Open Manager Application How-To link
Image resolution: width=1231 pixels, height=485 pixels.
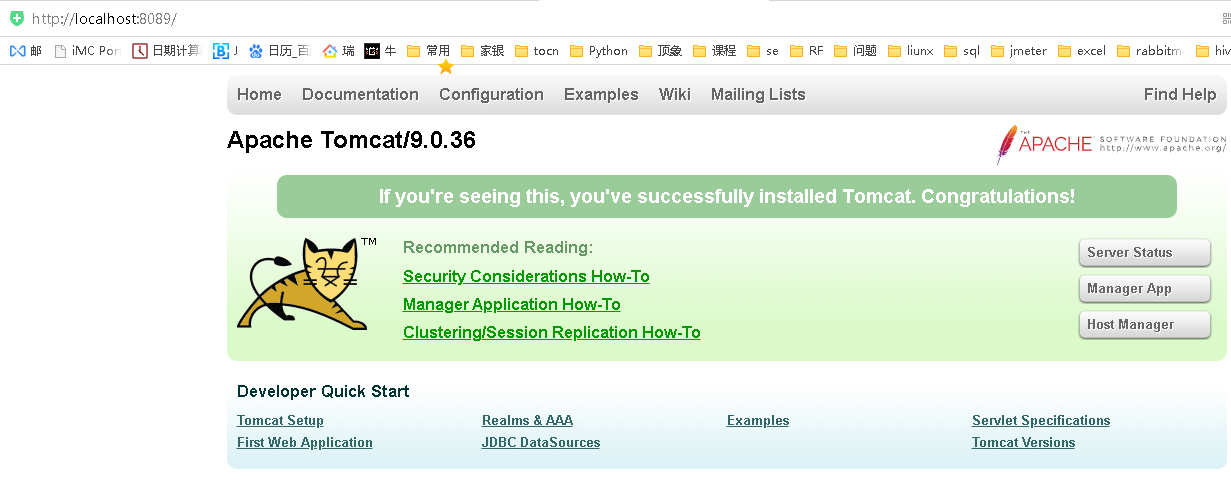(x=512, y=305)
